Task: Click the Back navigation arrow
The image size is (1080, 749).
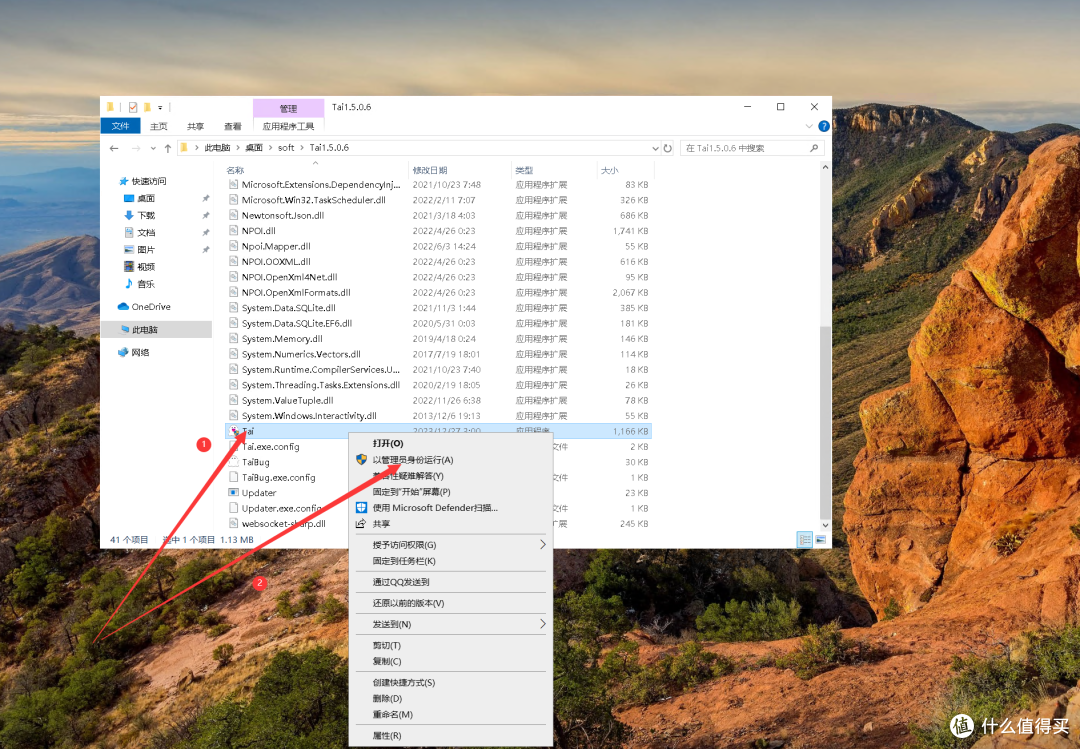Action: coord(114,148)
